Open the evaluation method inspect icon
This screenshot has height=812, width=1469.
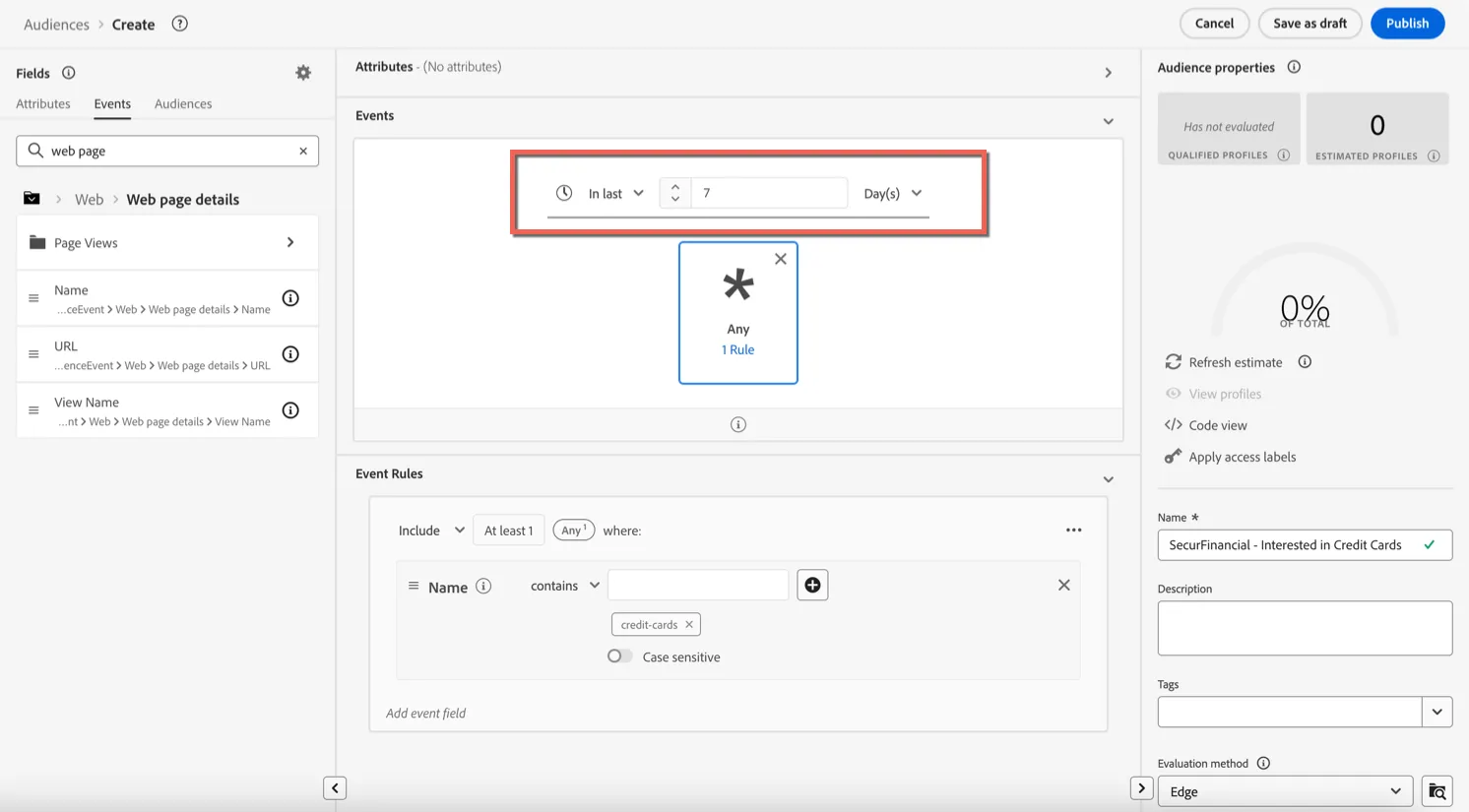tap(1437, 791)
